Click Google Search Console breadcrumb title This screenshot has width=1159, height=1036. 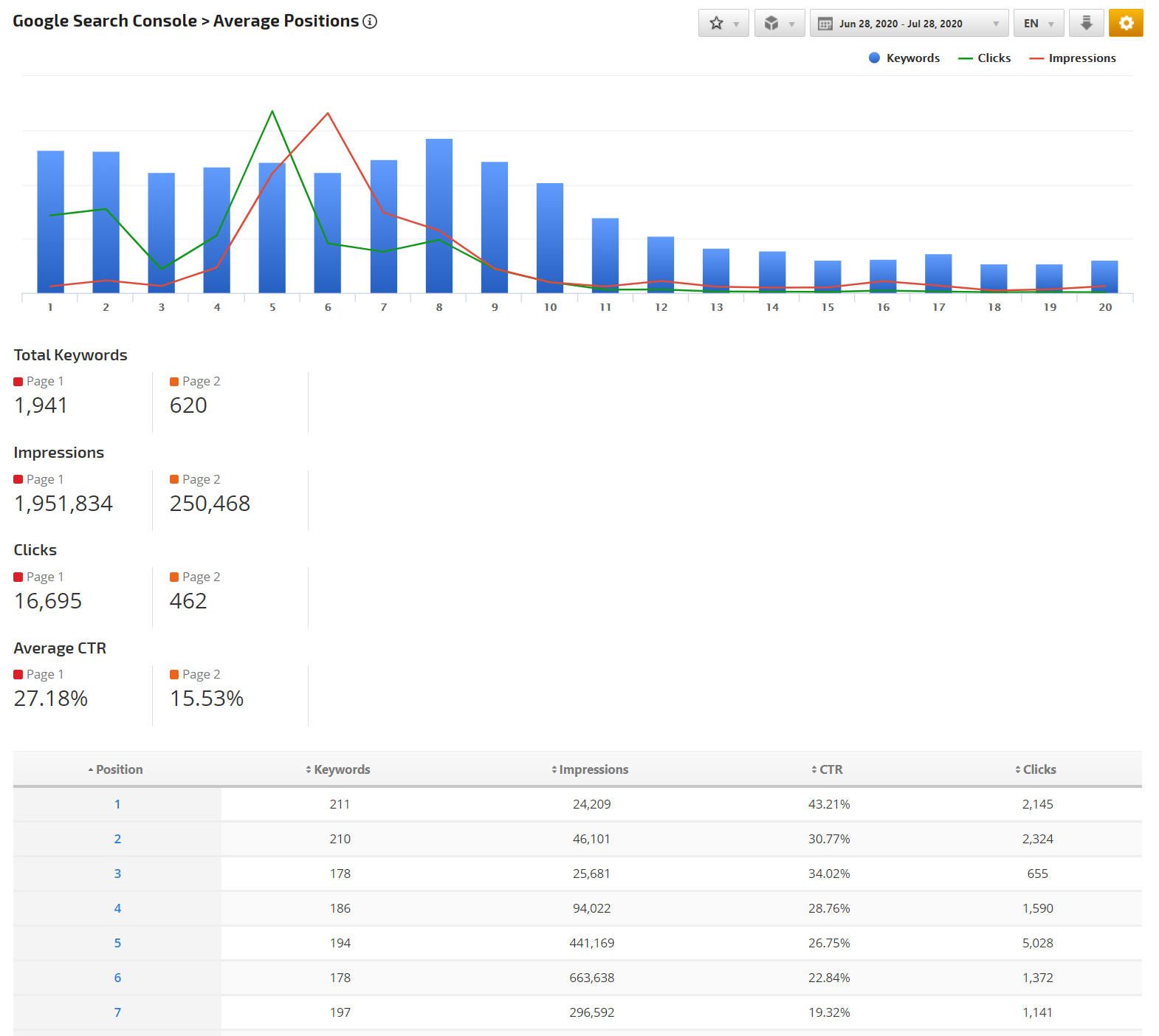click(x=105, y=21)
